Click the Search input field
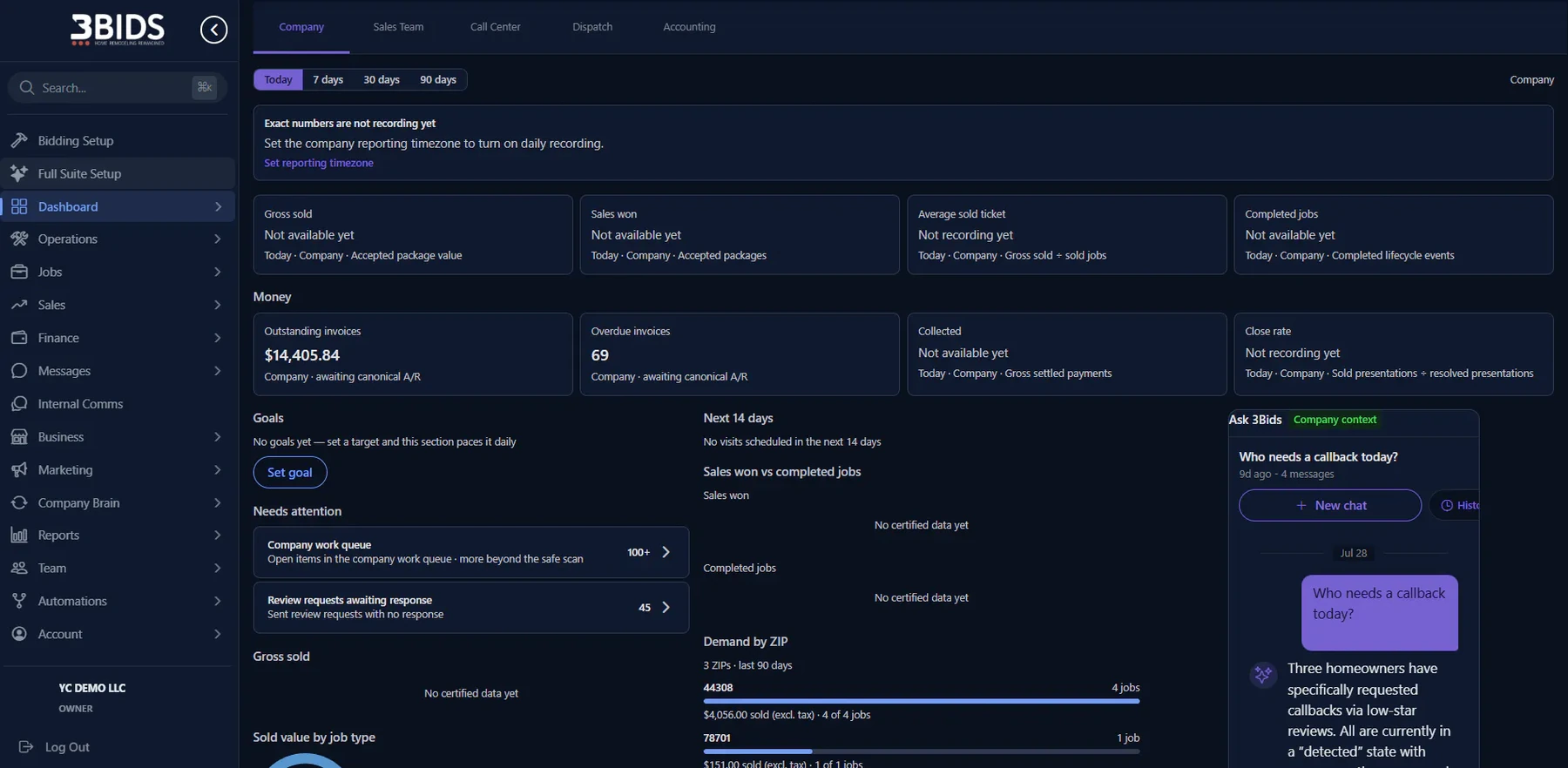Viewport: 1568px width, 768px height. pyautogui.click(x=117, y=87)
